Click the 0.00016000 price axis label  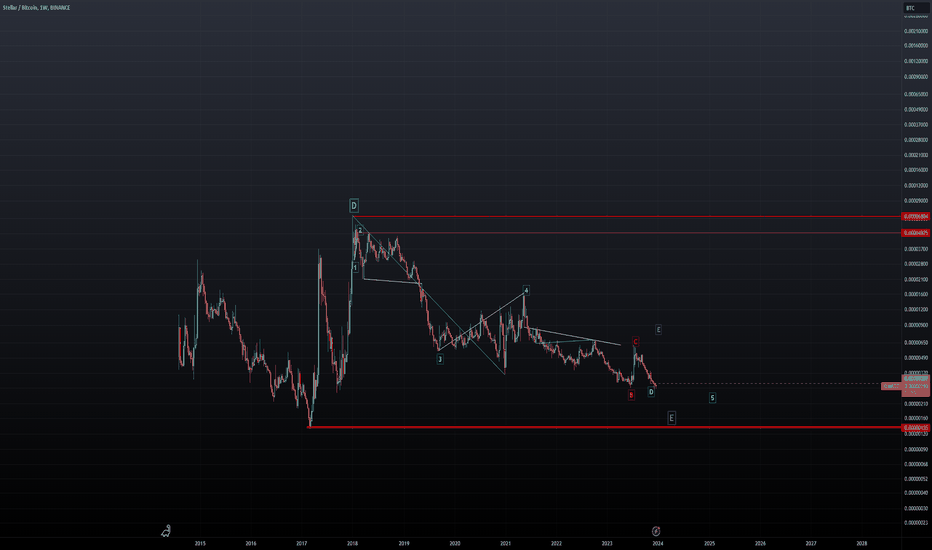pyautogui.click(x=916, y=170)
